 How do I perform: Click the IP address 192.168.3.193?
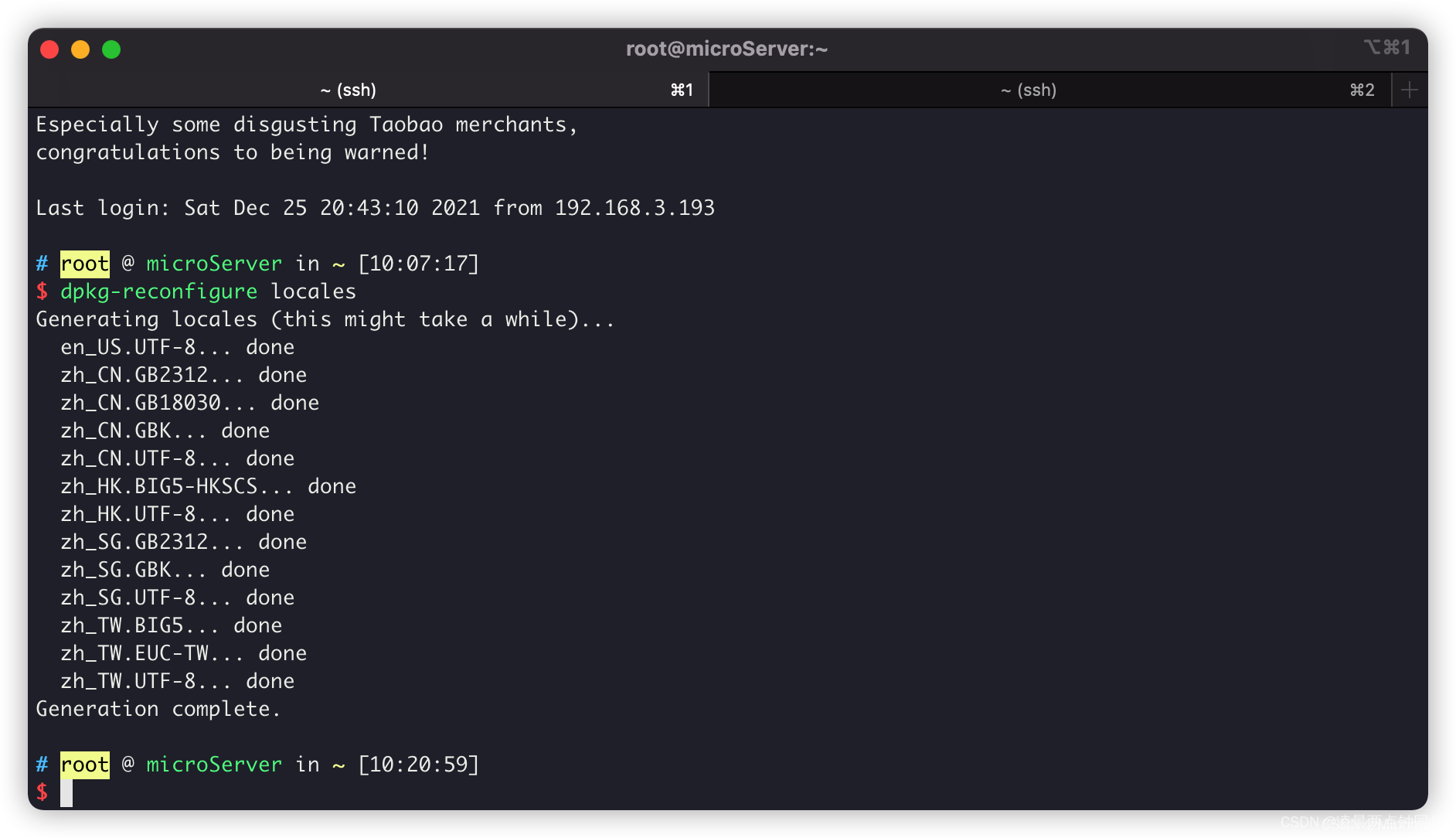click(635, 208)
